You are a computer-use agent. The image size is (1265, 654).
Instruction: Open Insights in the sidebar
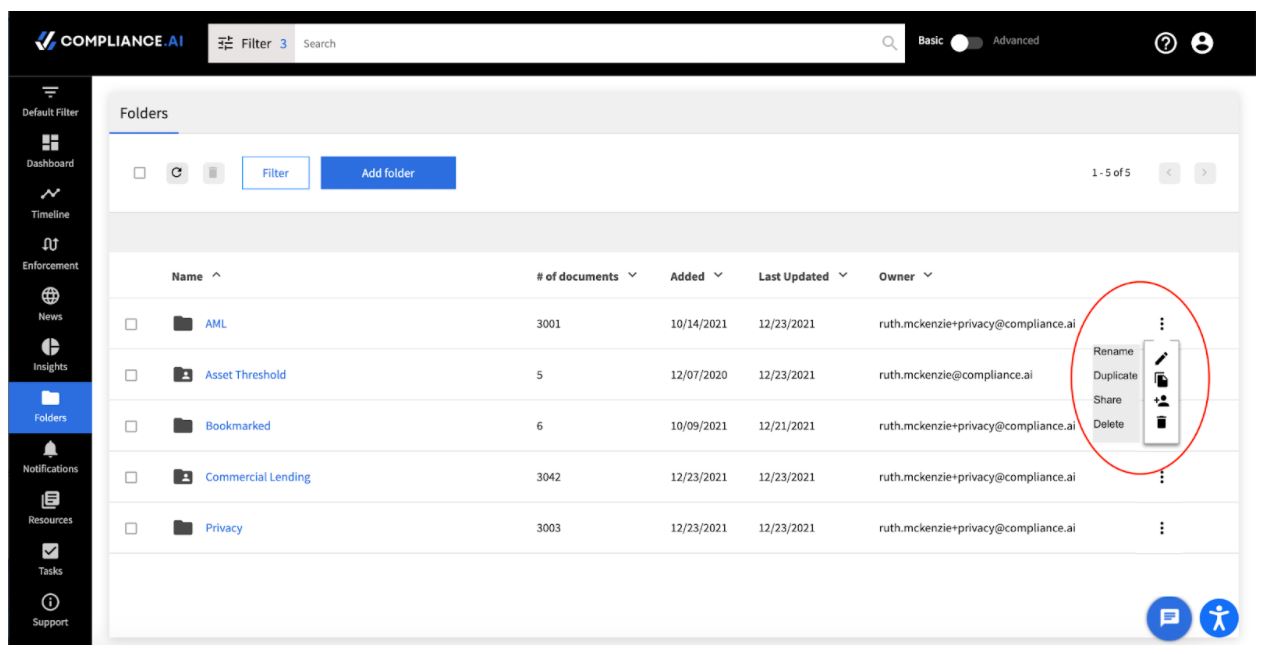coord(50,355)
